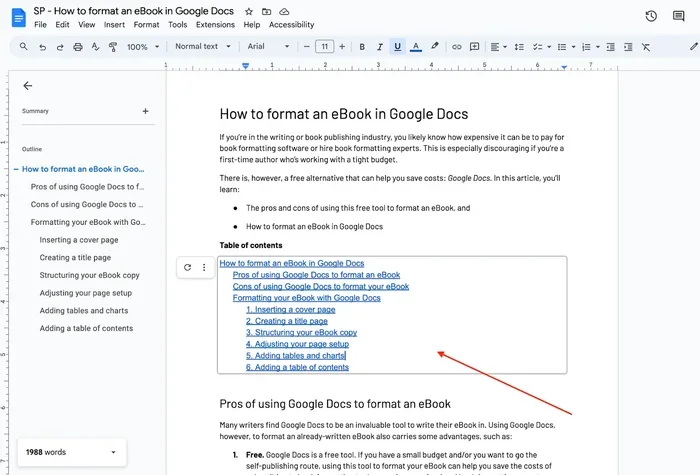Run spelling and grammar check

[x=95, y=47]
